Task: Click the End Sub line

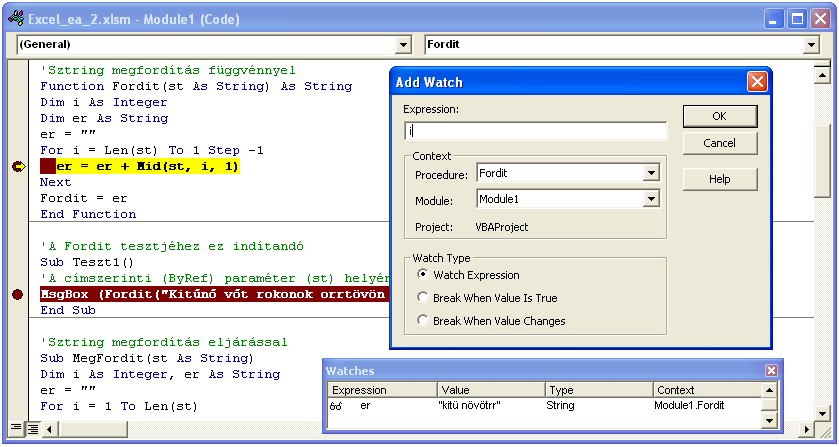Action: [68, 310]
